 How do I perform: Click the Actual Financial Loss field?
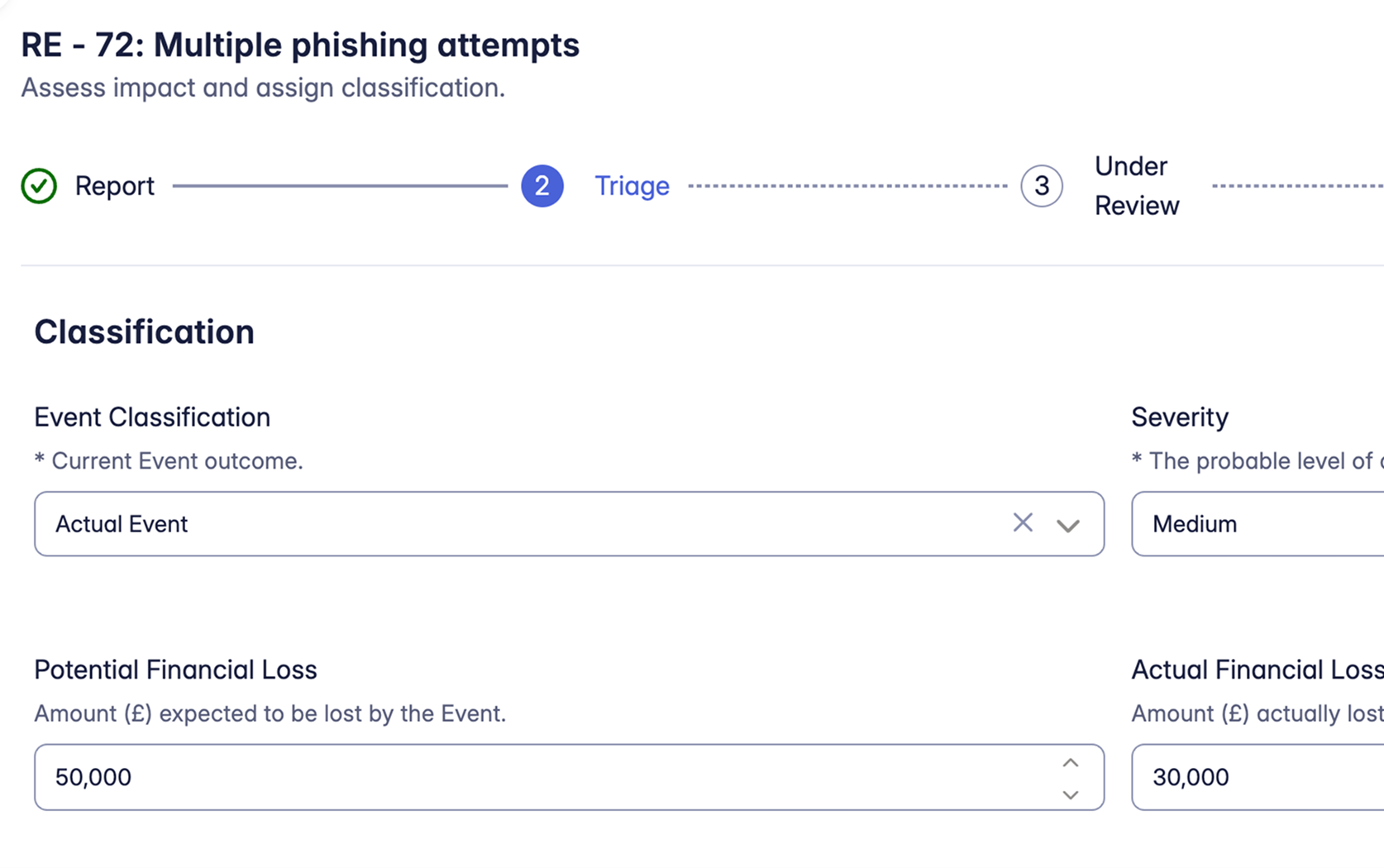(1257, 777)
